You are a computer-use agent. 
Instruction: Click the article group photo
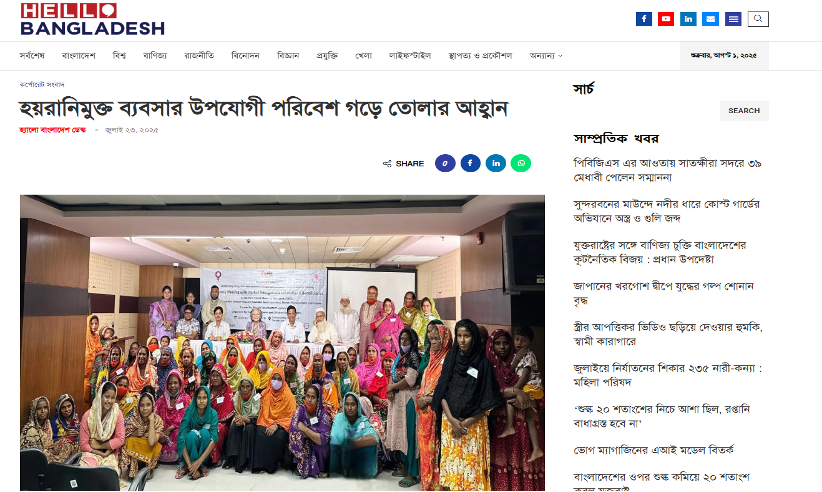click(282, 343)
